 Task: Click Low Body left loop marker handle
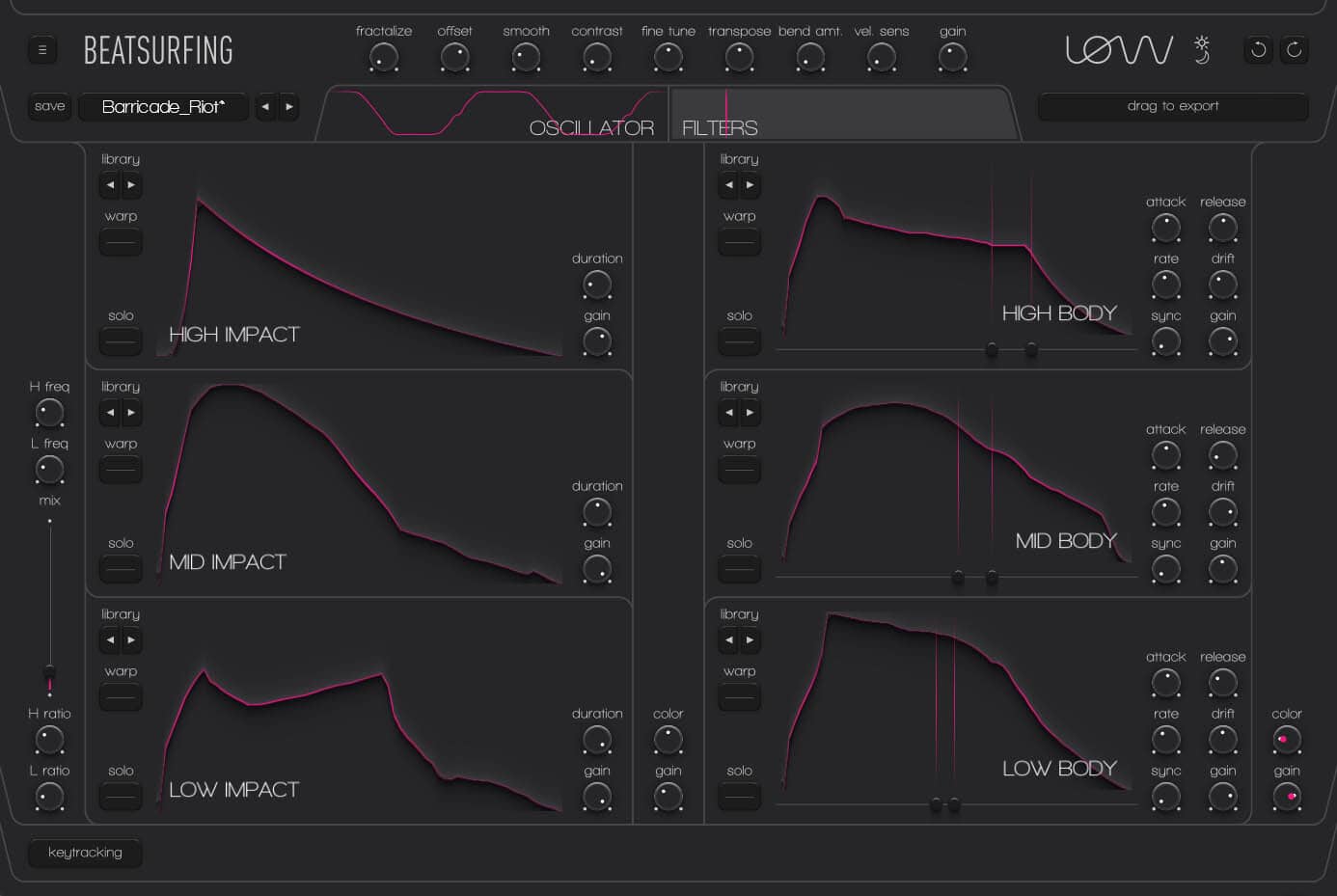pos(936,804)
